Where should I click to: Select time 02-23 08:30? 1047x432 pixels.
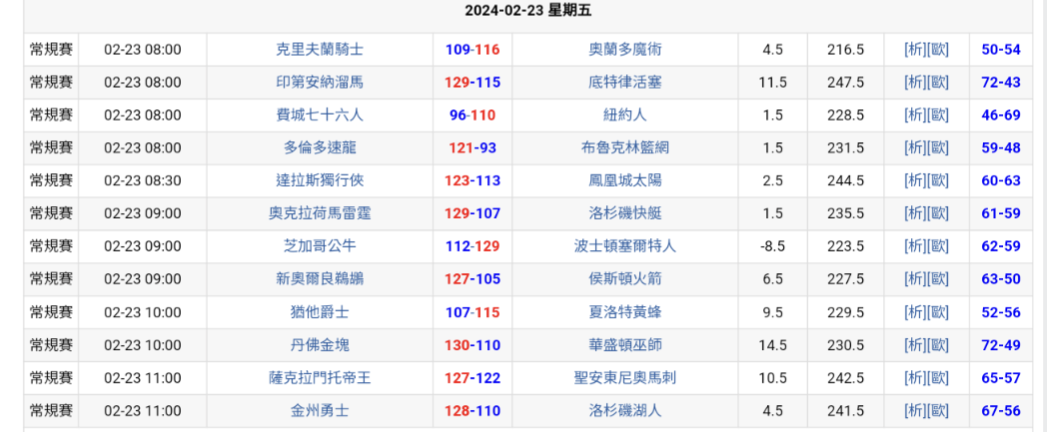tap(142, 180)
